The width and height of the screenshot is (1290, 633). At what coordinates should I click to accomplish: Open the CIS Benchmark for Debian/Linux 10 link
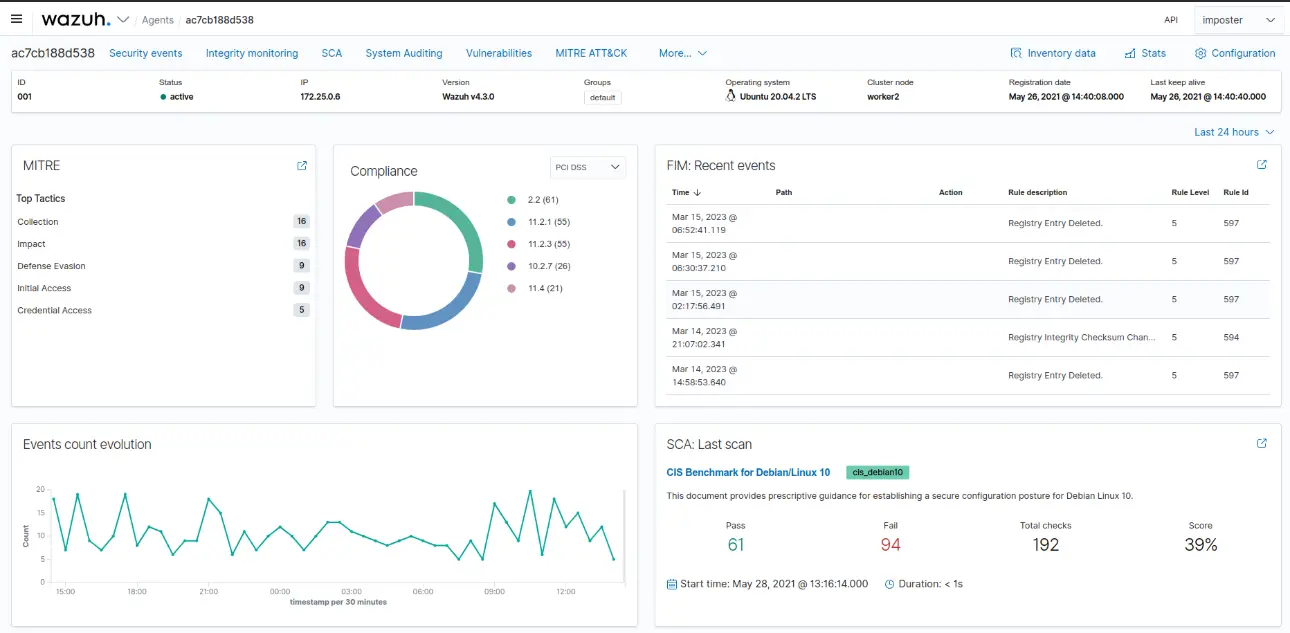coord(748,472)
